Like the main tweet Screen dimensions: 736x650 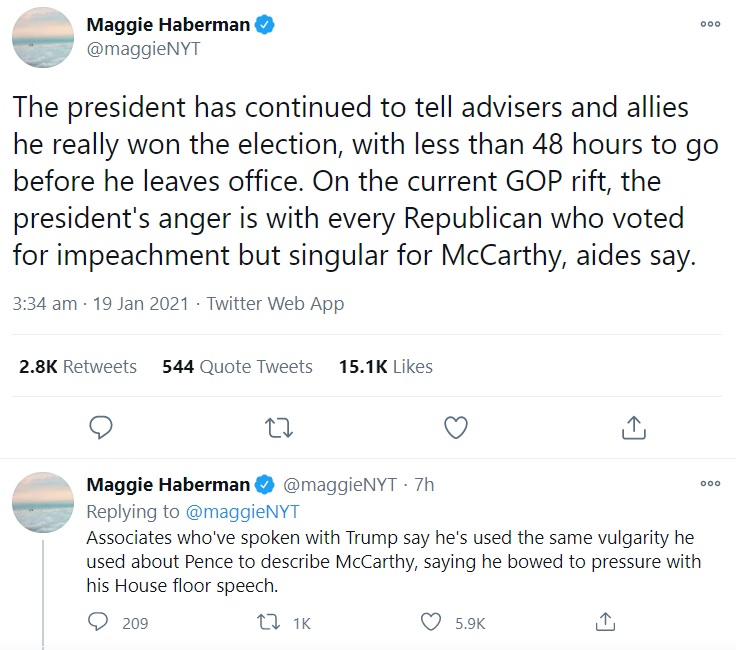pyautogui.click(x=456, y=428)
